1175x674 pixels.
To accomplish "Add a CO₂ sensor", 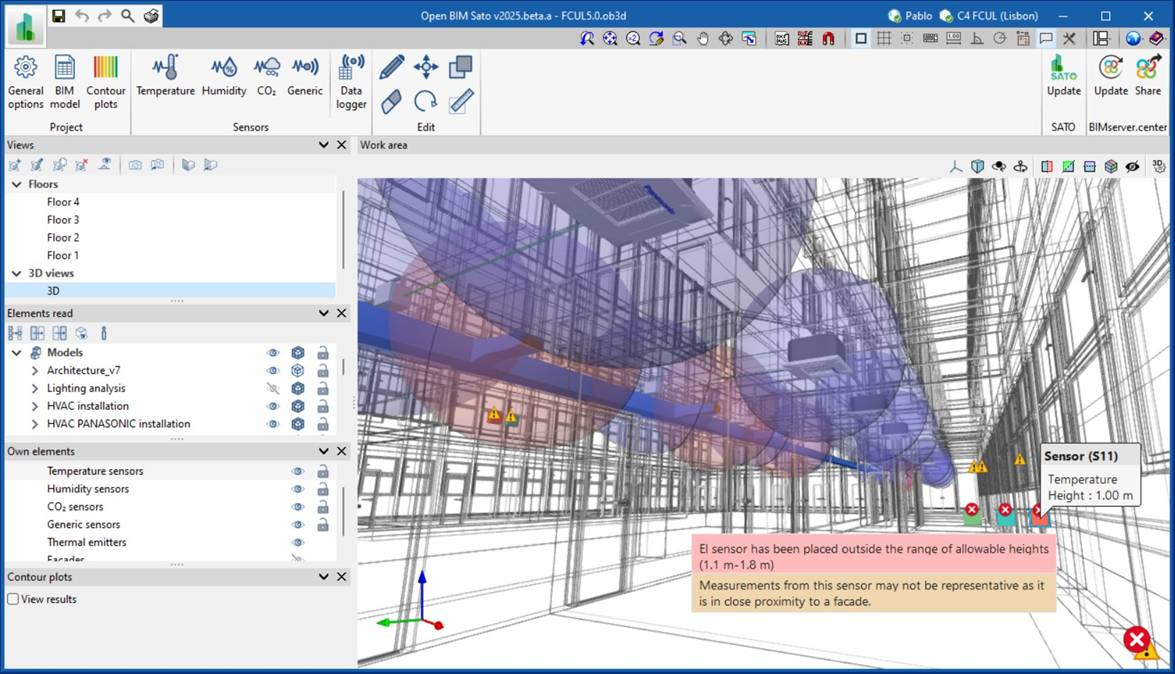I will point(266,76).
